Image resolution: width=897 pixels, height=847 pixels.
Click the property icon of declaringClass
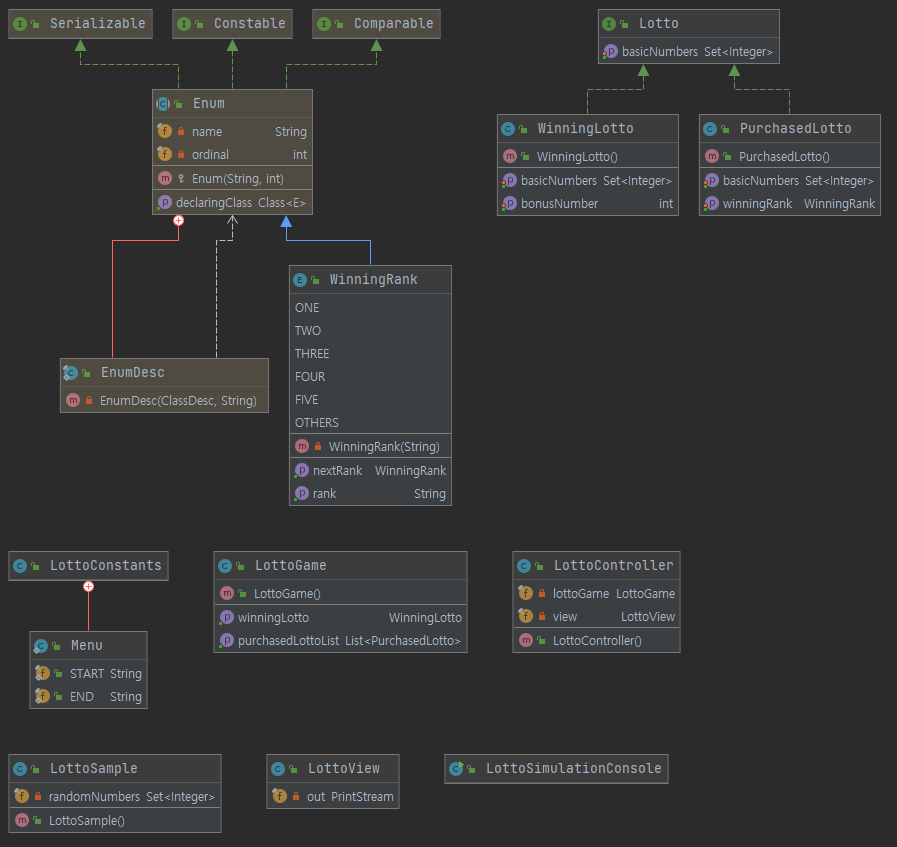coord(165,202)
